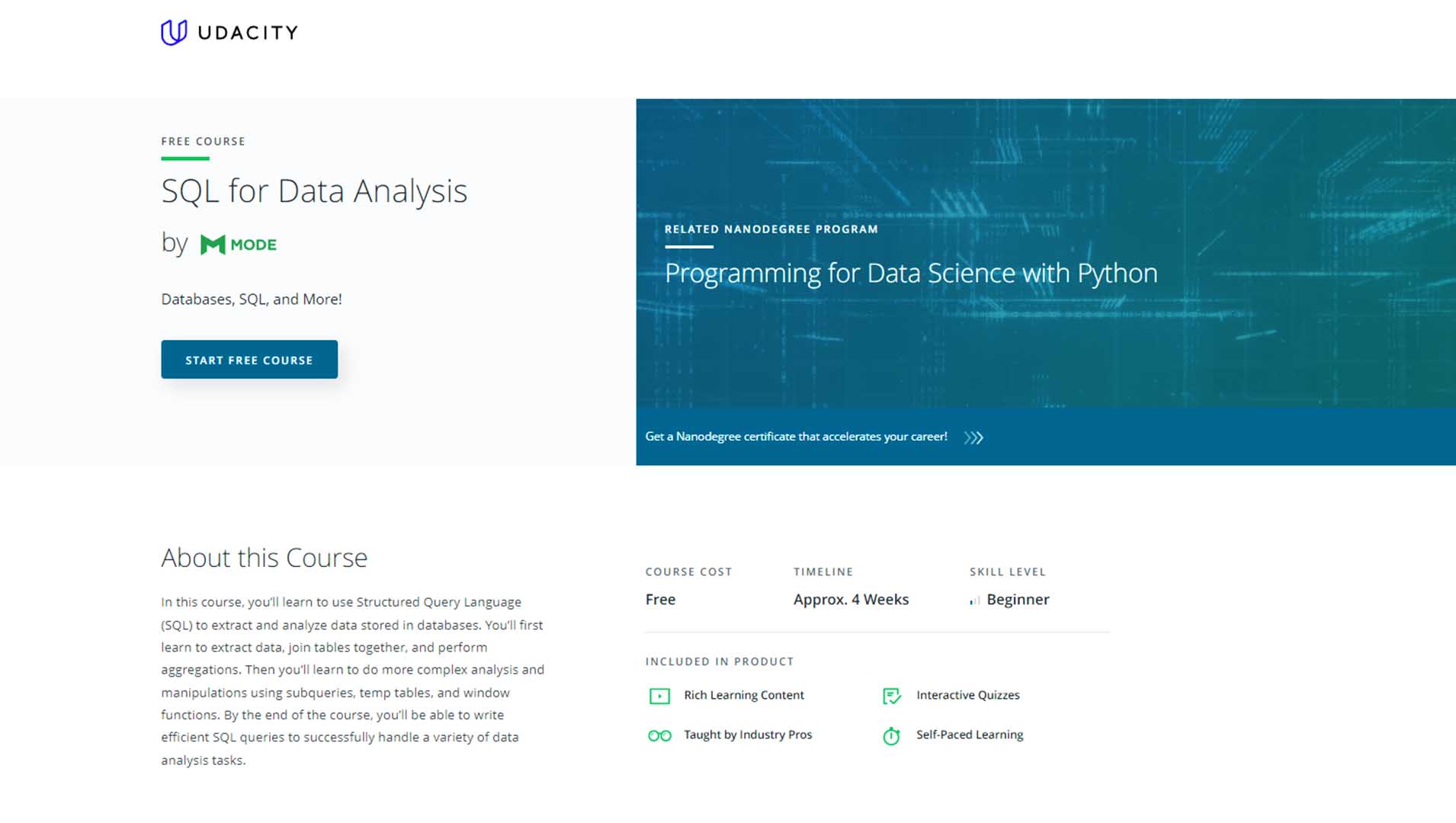Click the Beginner skill level bar icon
The image size is (1456, 823).
(973, 600)
